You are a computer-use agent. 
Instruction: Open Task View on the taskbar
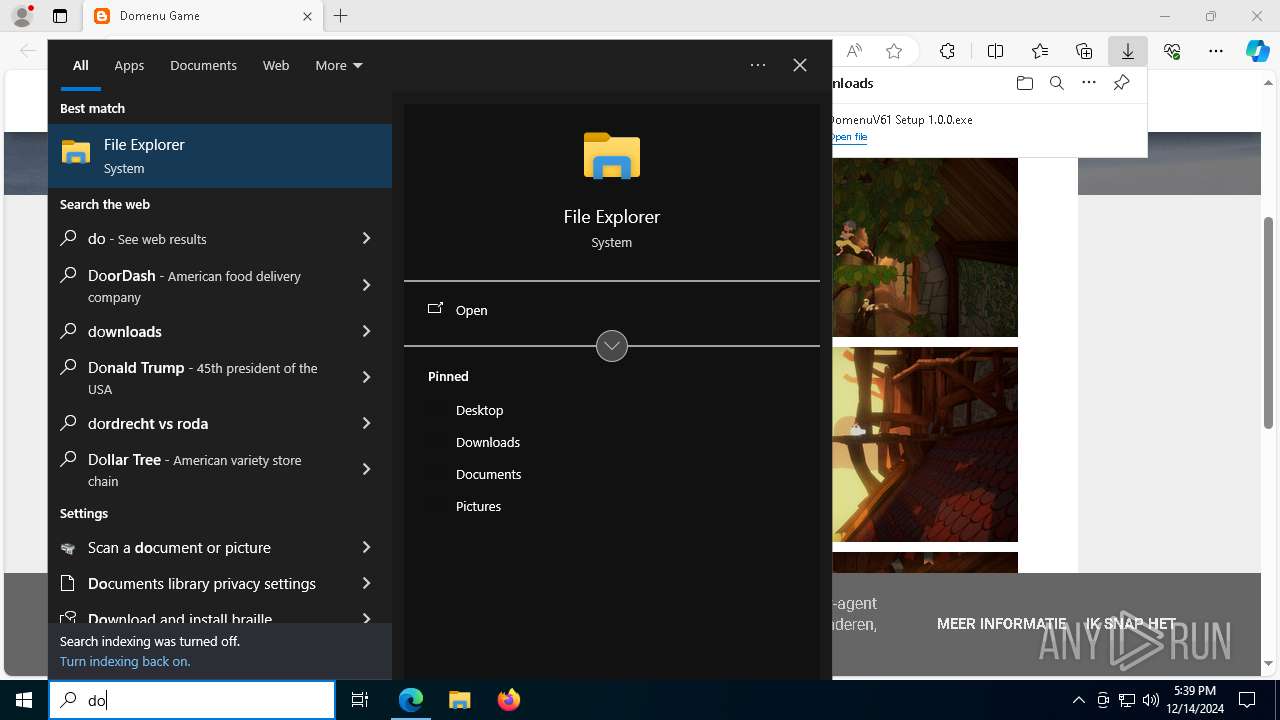click(360, 700)
